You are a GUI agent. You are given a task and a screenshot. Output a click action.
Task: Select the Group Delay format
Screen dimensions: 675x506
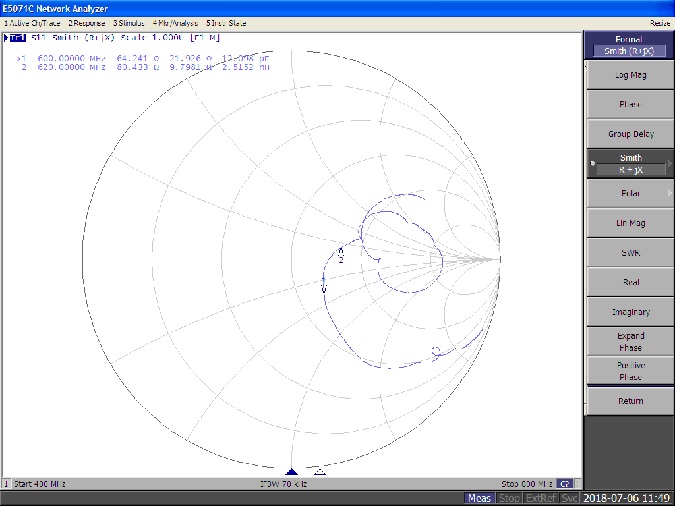pos(630,134)
